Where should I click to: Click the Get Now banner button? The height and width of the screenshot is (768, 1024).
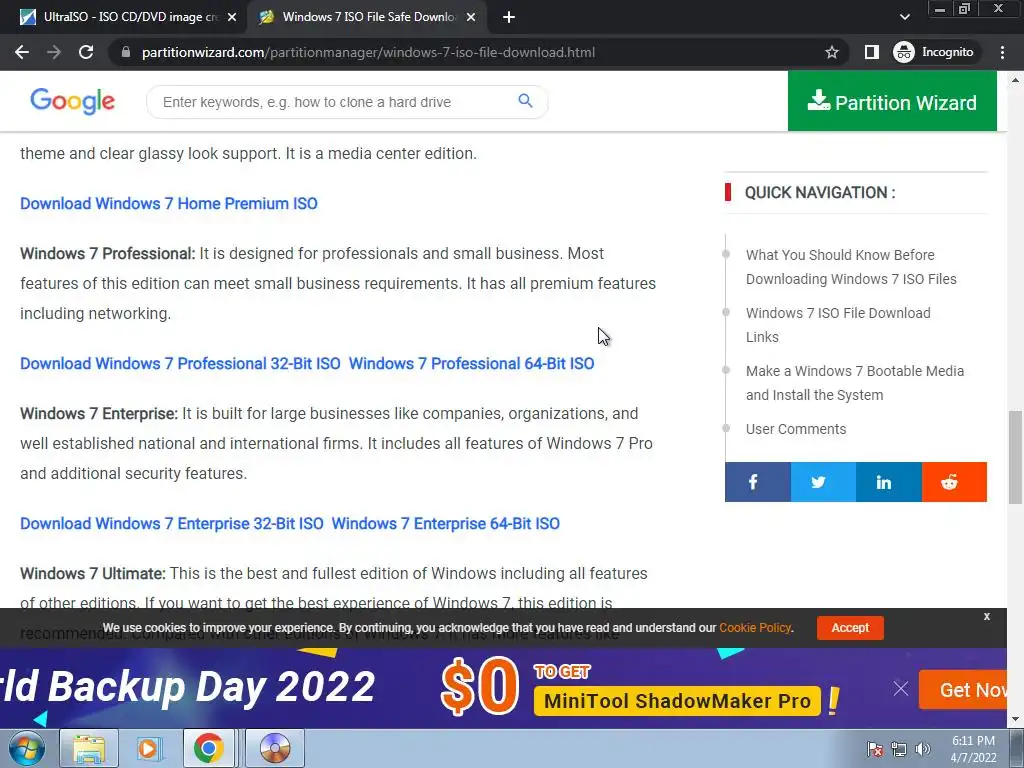coord(964,690)
